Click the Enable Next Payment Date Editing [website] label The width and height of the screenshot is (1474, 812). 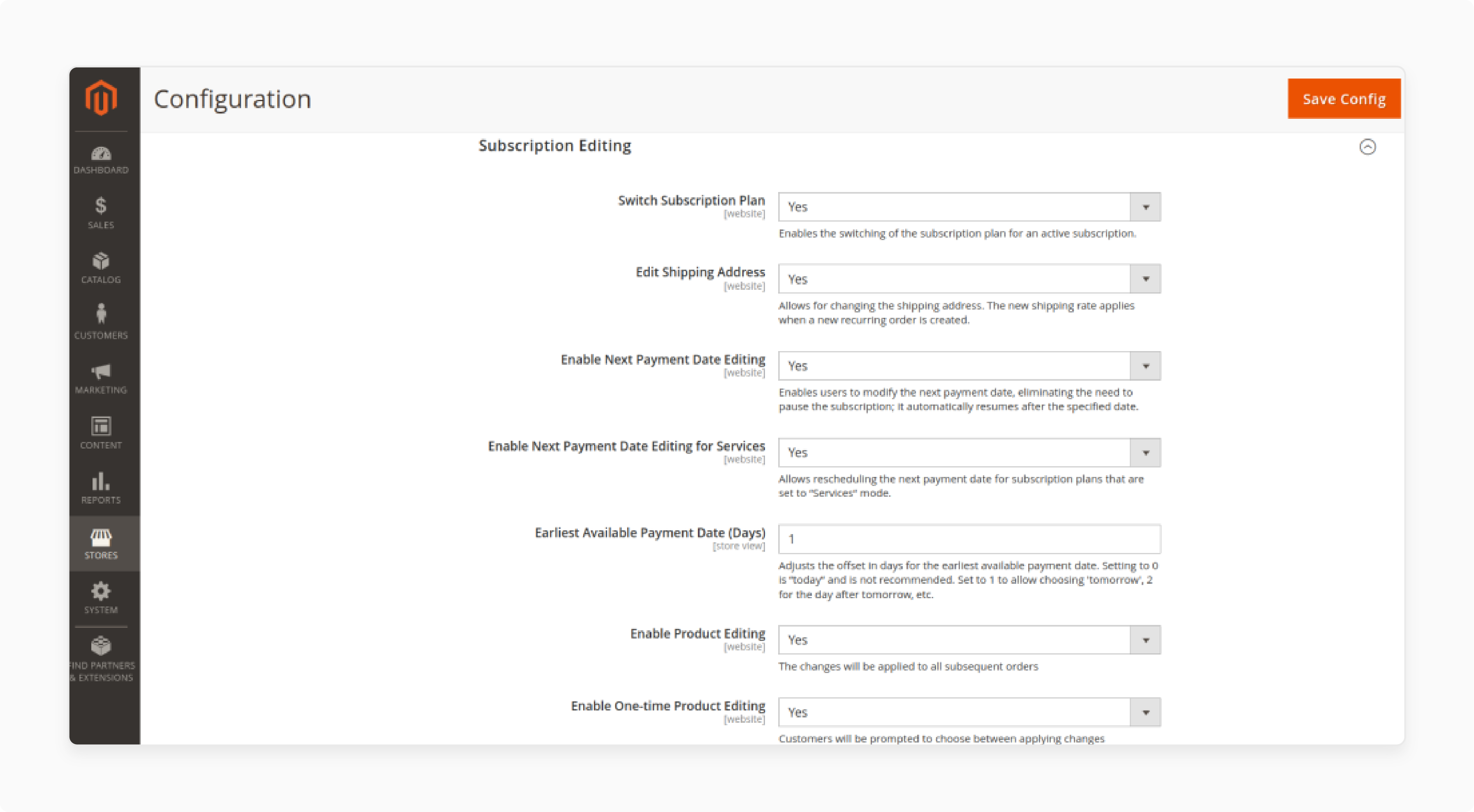663,360
